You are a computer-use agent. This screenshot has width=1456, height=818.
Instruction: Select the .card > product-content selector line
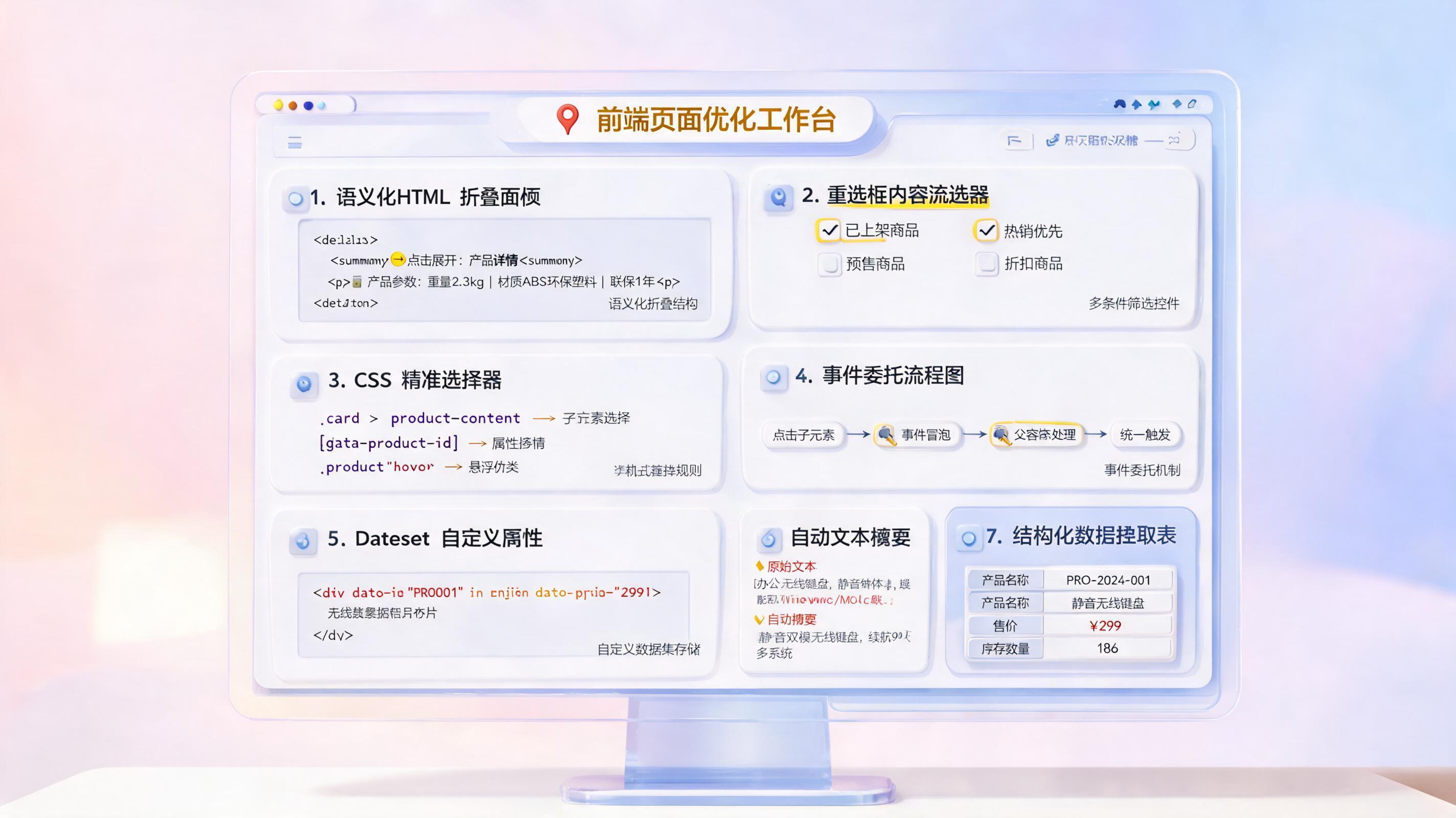coord(475,418)
